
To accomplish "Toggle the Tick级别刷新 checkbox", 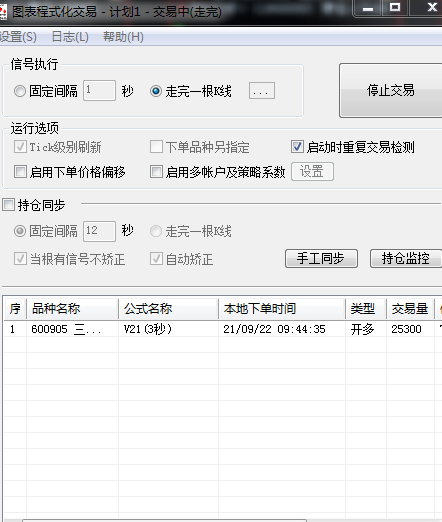I will [20, 147].
